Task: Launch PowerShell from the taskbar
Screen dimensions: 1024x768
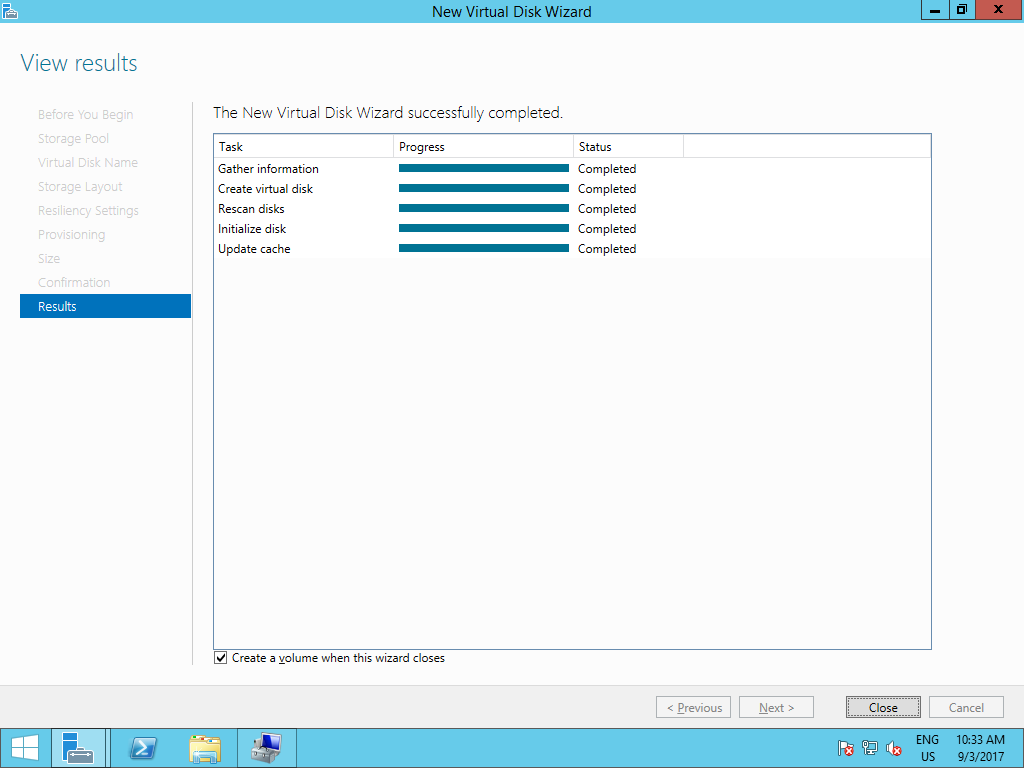Action: [x=142, y=747]
